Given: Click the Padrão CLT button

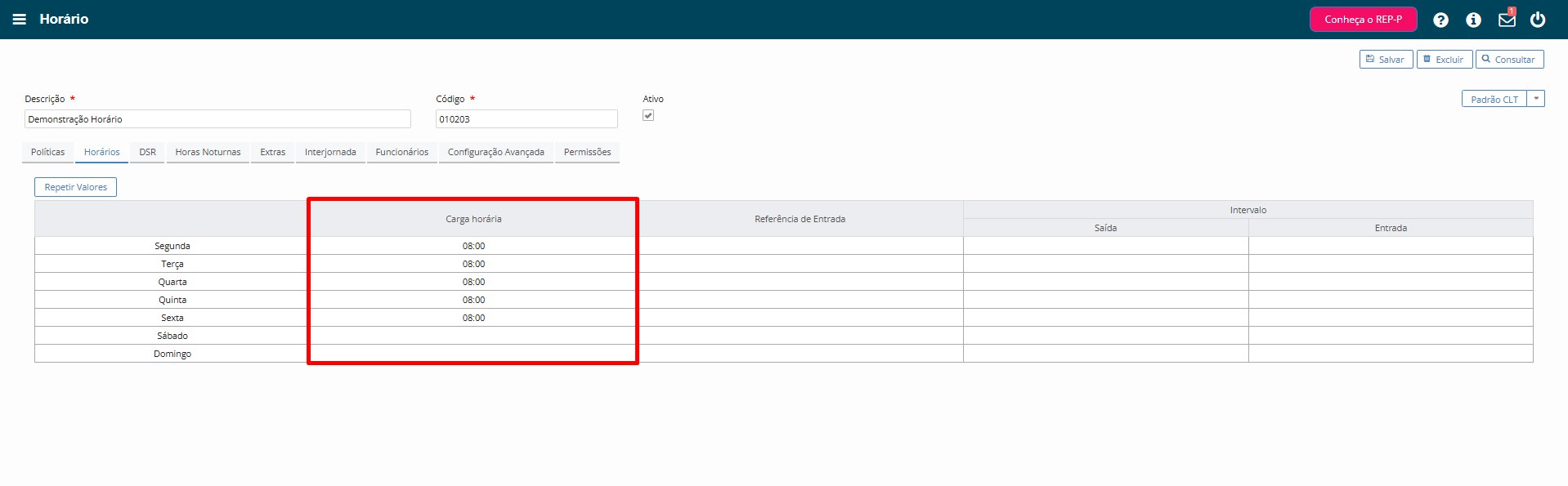Looking at the screenshot, I should pyautogui.click(x=1494, y=99).
